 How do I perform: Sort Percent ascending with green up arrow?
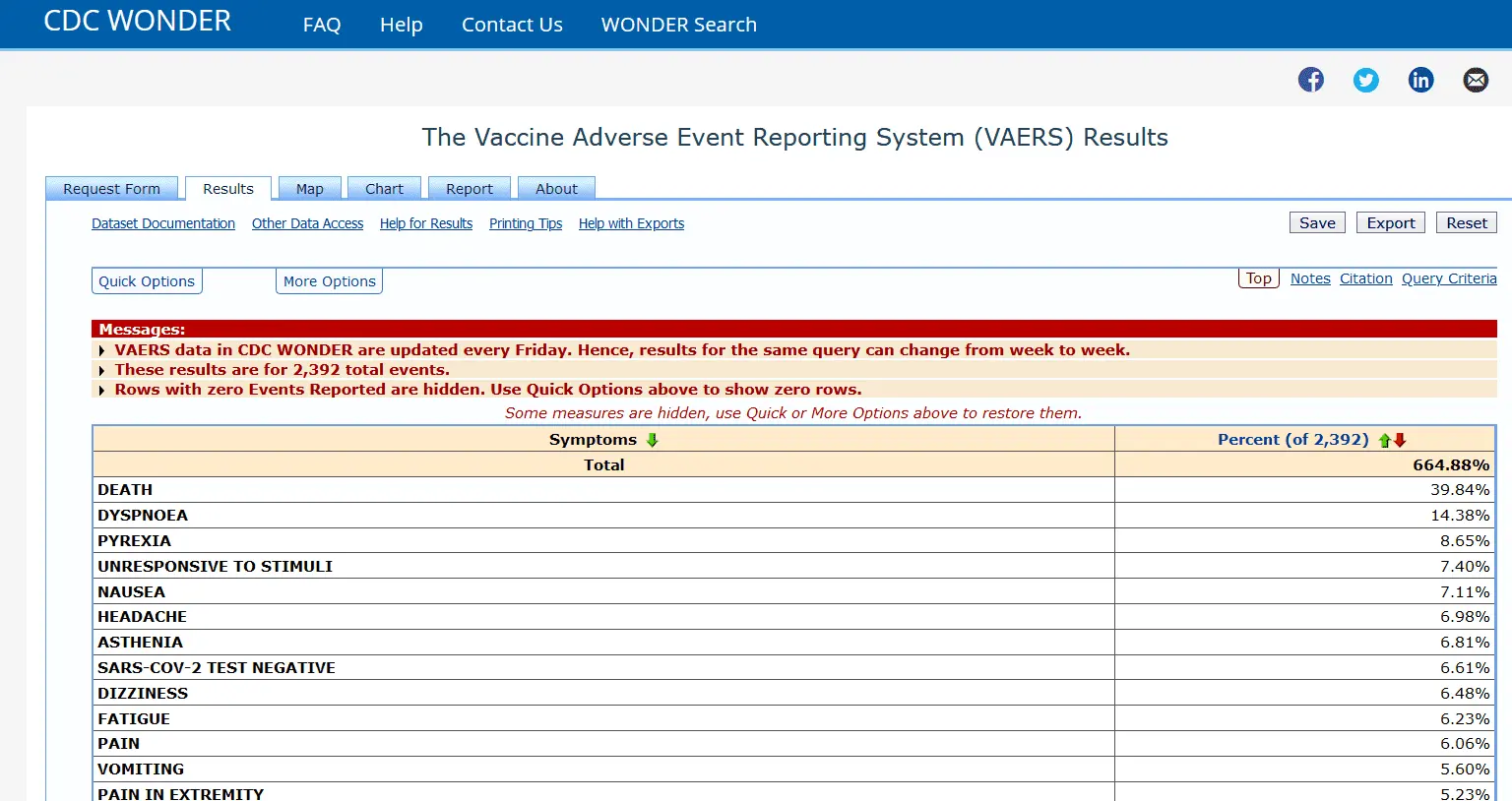point(1385,440)
